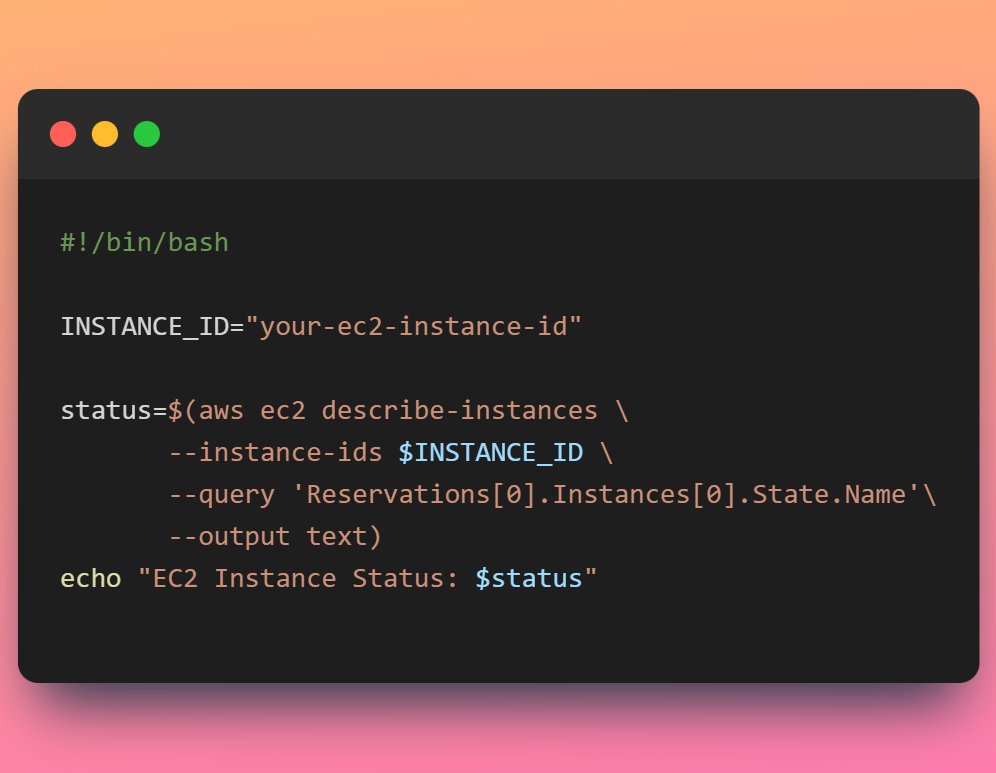Click the $INSTANCE_ID reference
The height and width of the screenshot is (773, 996).
tap(490, 452)
